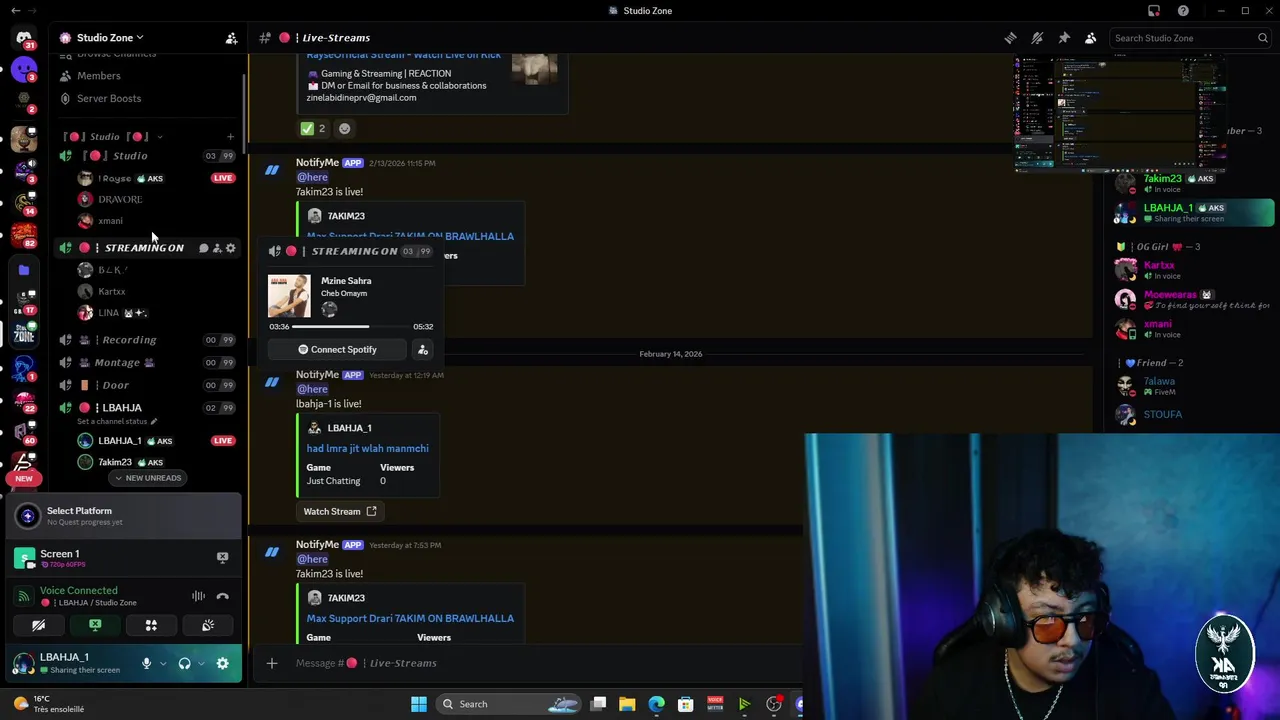Open Members list entry
Screen dimensions: 1280x720
[98, 76]
